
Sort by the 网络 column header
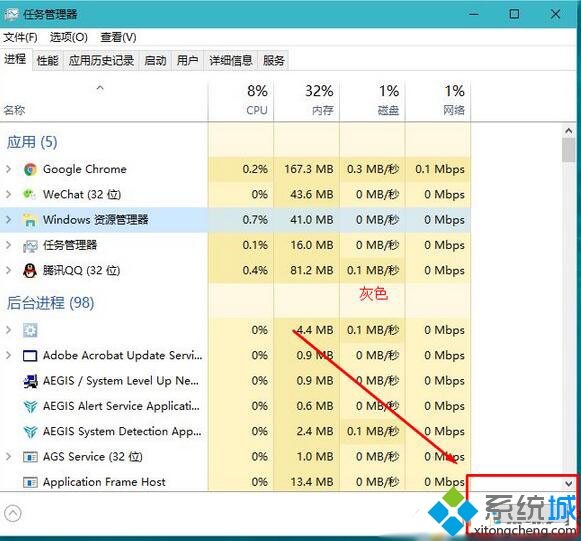click(x=438, y=100)
